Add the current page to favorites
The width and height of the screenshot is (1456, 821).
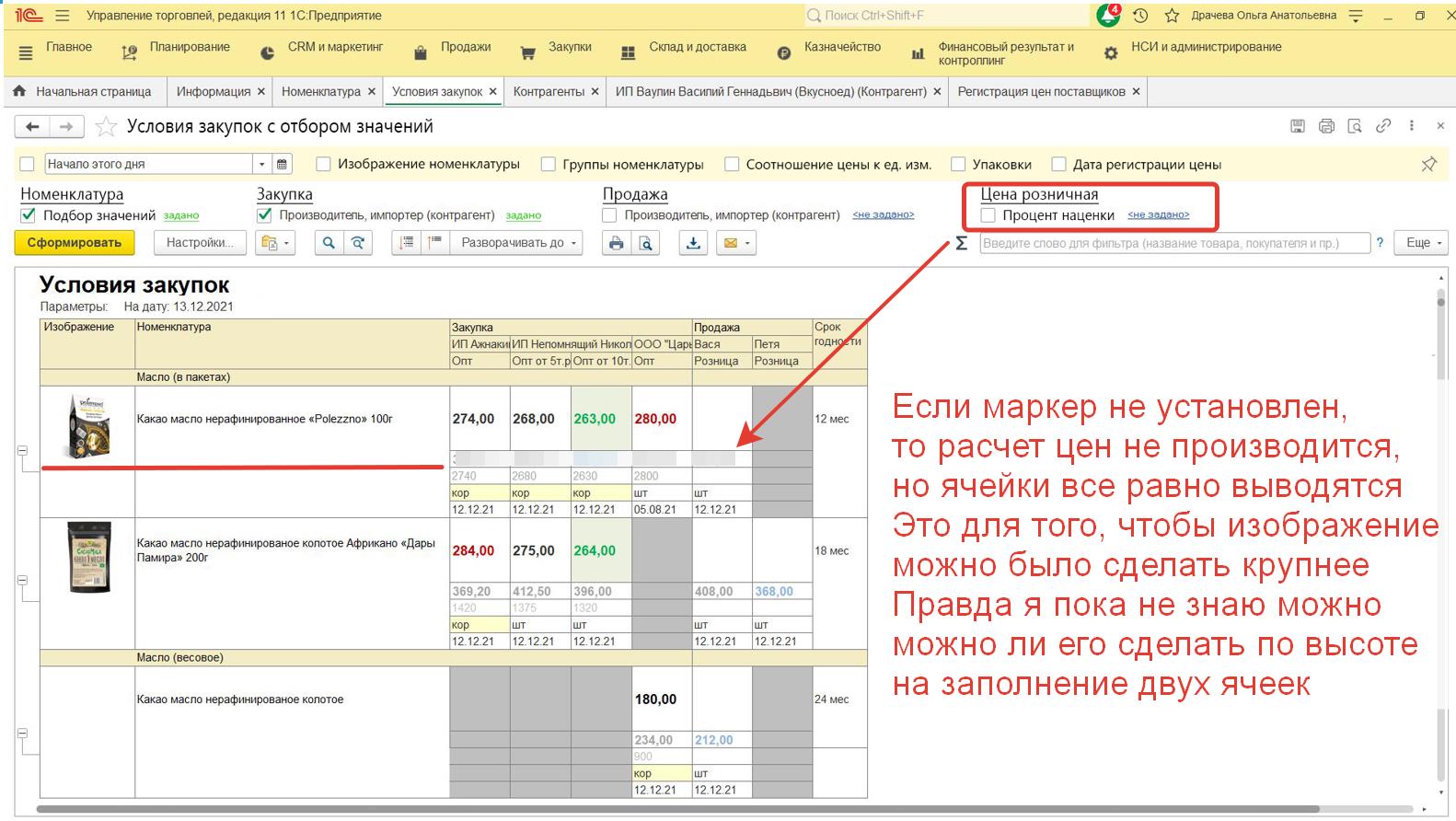point(107,126)
